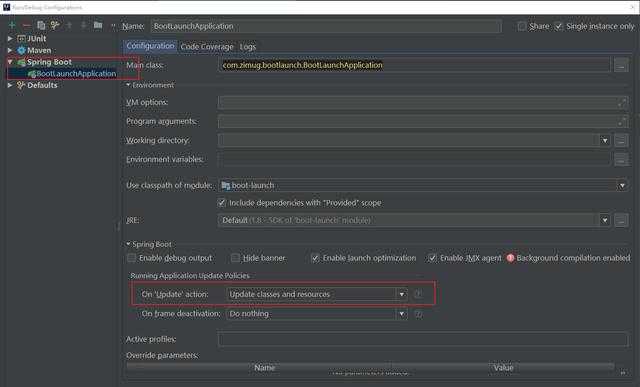This screenshot has width=640, height=387.
Task: Click the Spring Boot leaf icon
Action: (21, 62)
